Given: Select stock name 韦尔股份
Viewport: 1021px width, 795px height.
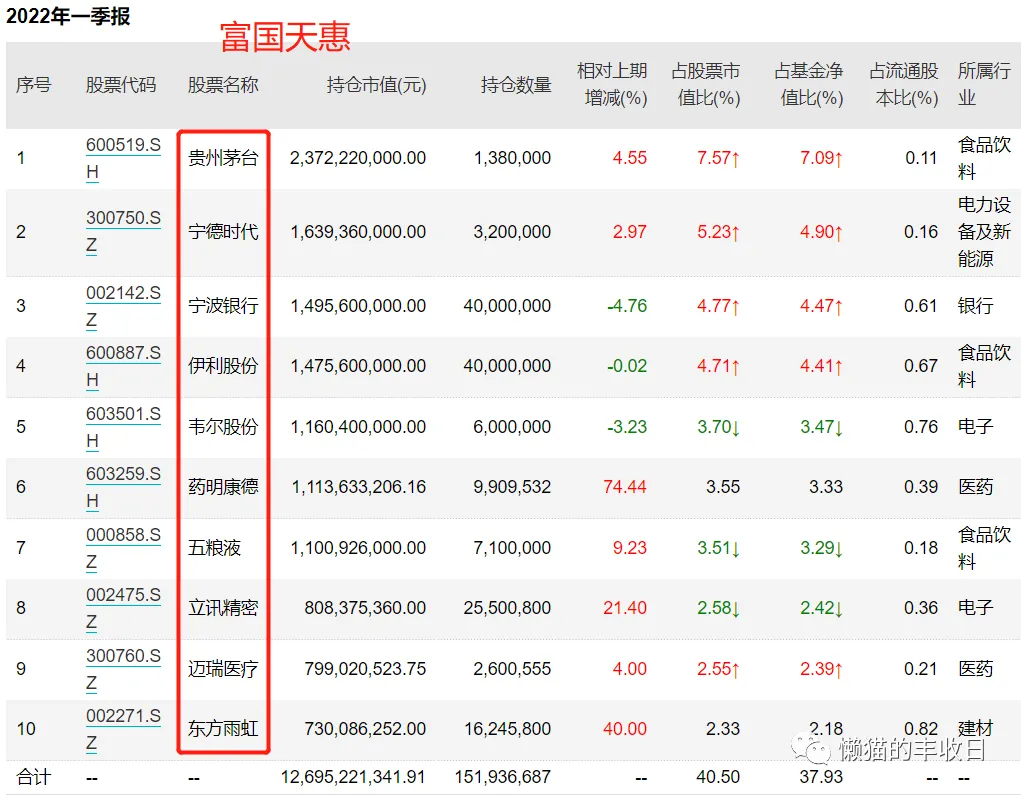Looking at the screenshot, I should pos(223,427).
